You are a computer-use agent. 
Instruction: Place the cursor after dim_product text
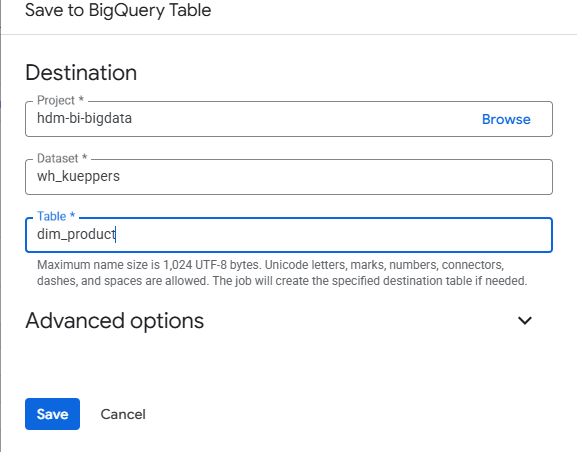click(x=116, y=234)
